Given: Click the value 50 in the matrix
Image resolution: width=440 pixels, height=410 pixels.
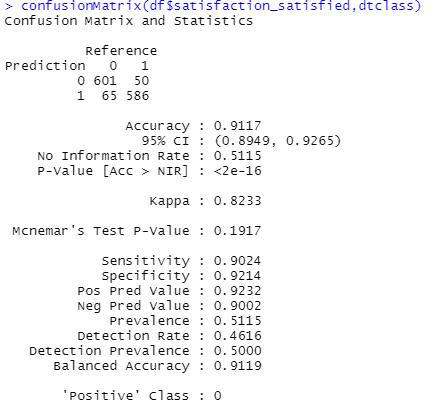Looking at the screenshot, I should 142,81.
